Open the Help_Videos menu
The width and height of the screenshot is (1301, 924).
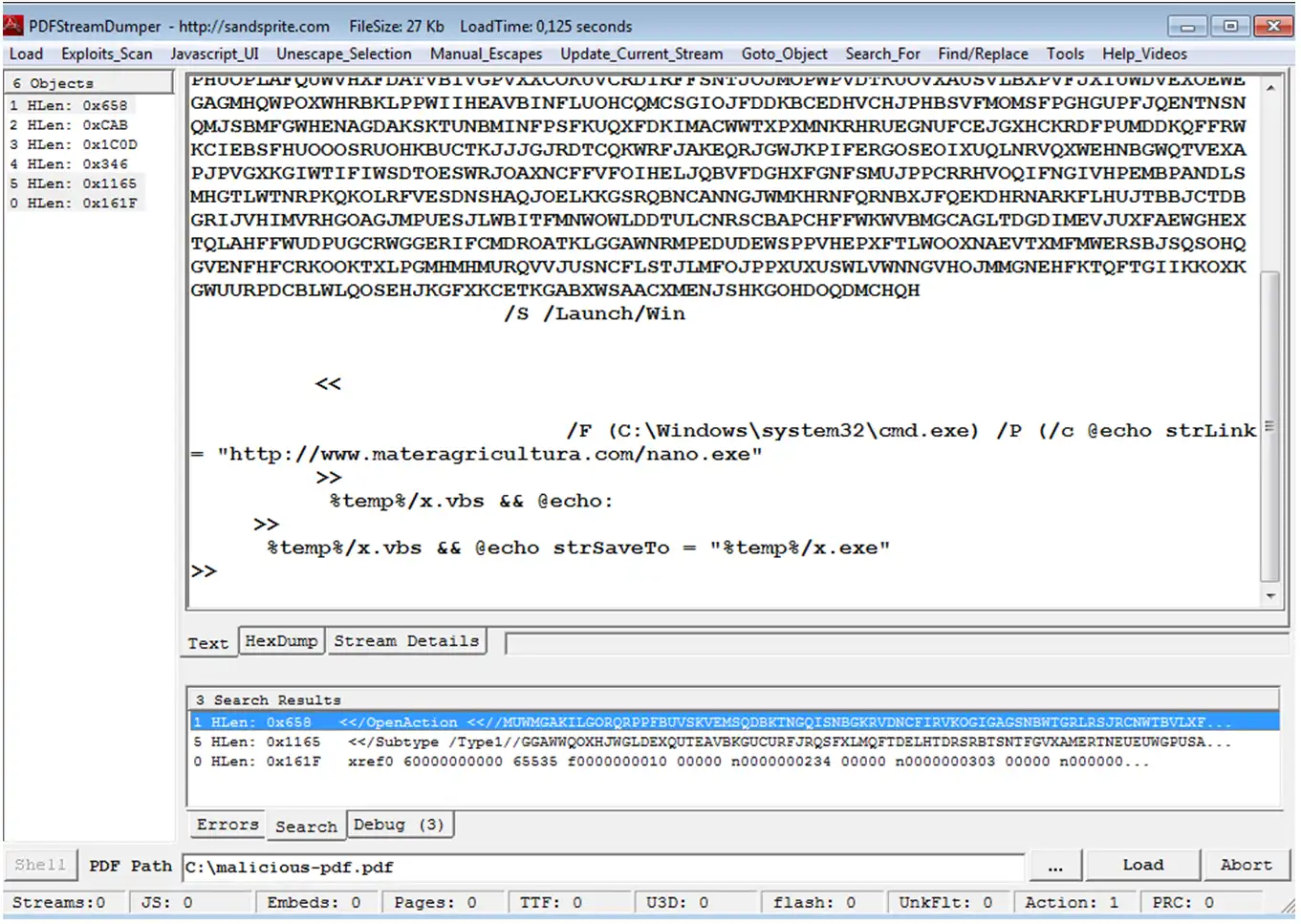tap(1144, 54)
